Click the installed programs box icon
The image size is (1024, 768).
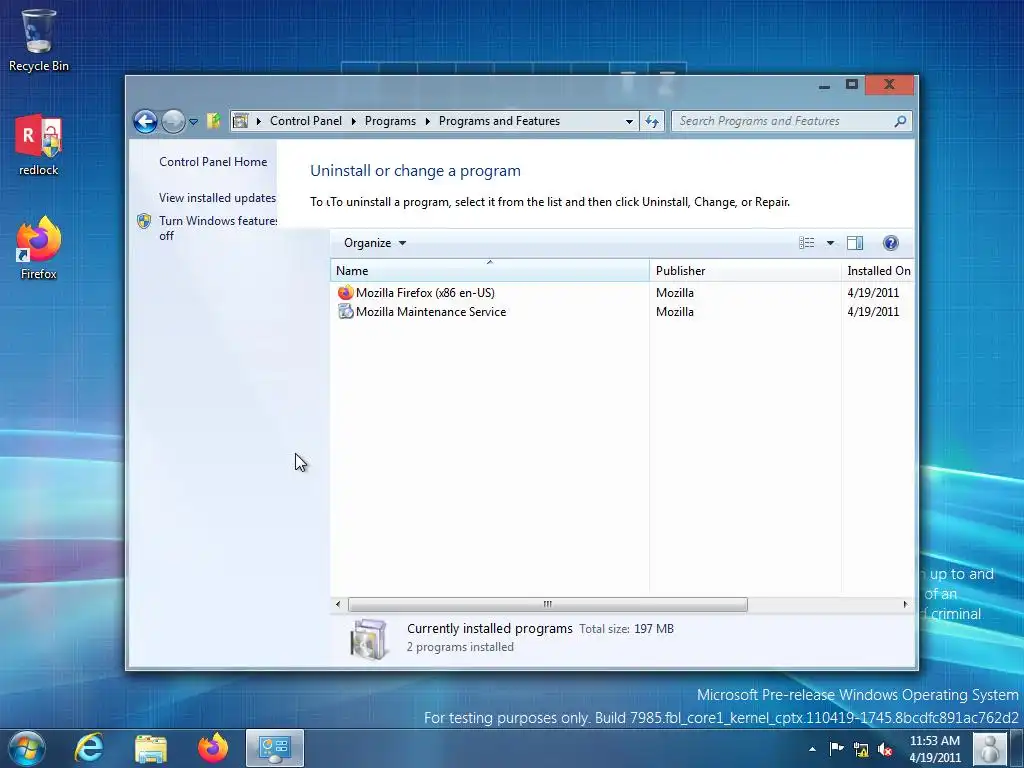(x=369, y=638)
